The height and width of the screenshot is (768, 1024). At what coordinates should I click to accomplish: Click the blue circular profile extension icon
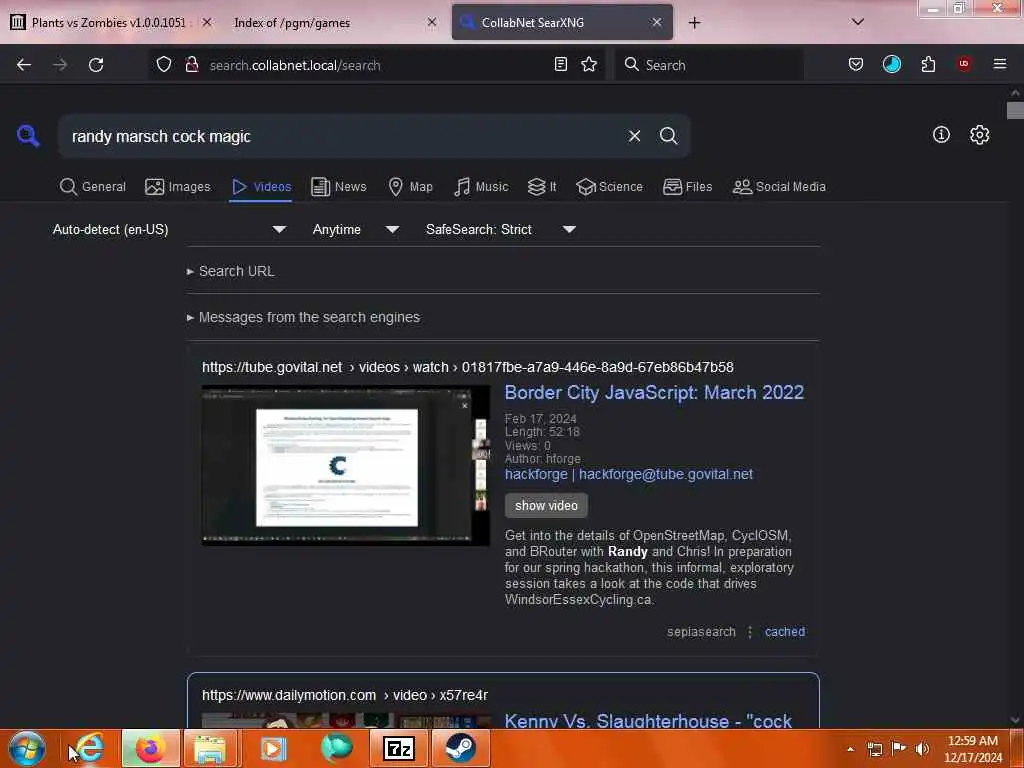click(x=891, y=64)
